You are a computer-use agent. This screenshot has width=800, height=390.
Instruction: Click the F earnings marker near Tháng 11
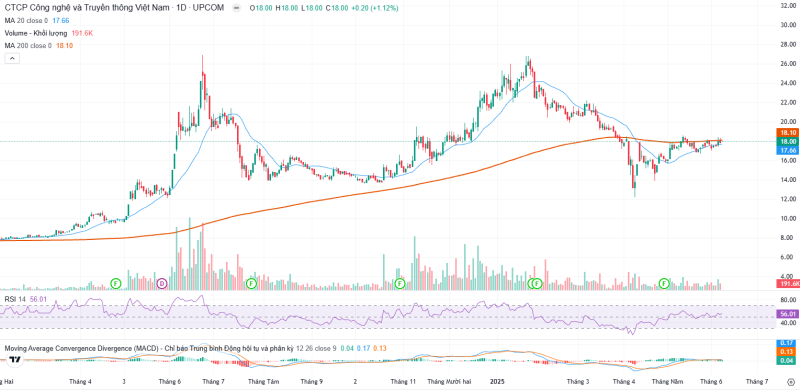click(x=399, y=283)
